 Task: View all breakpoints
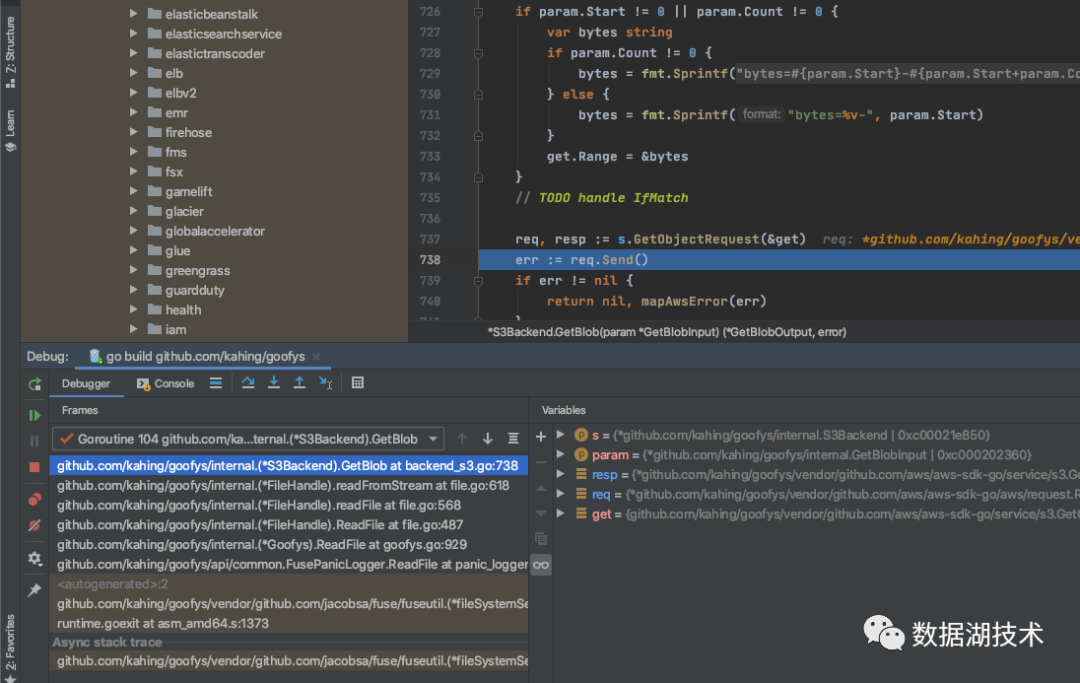coord(34,499)
